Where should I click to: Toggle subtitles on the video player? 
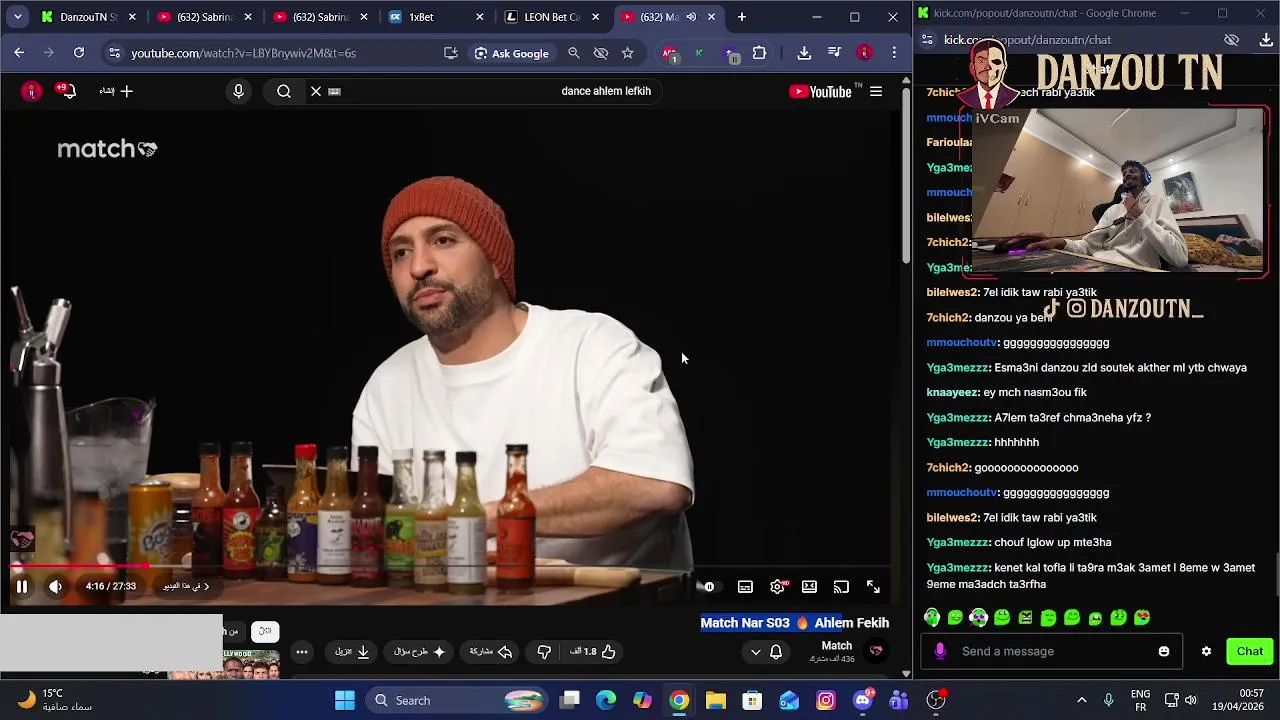point(745,587)
